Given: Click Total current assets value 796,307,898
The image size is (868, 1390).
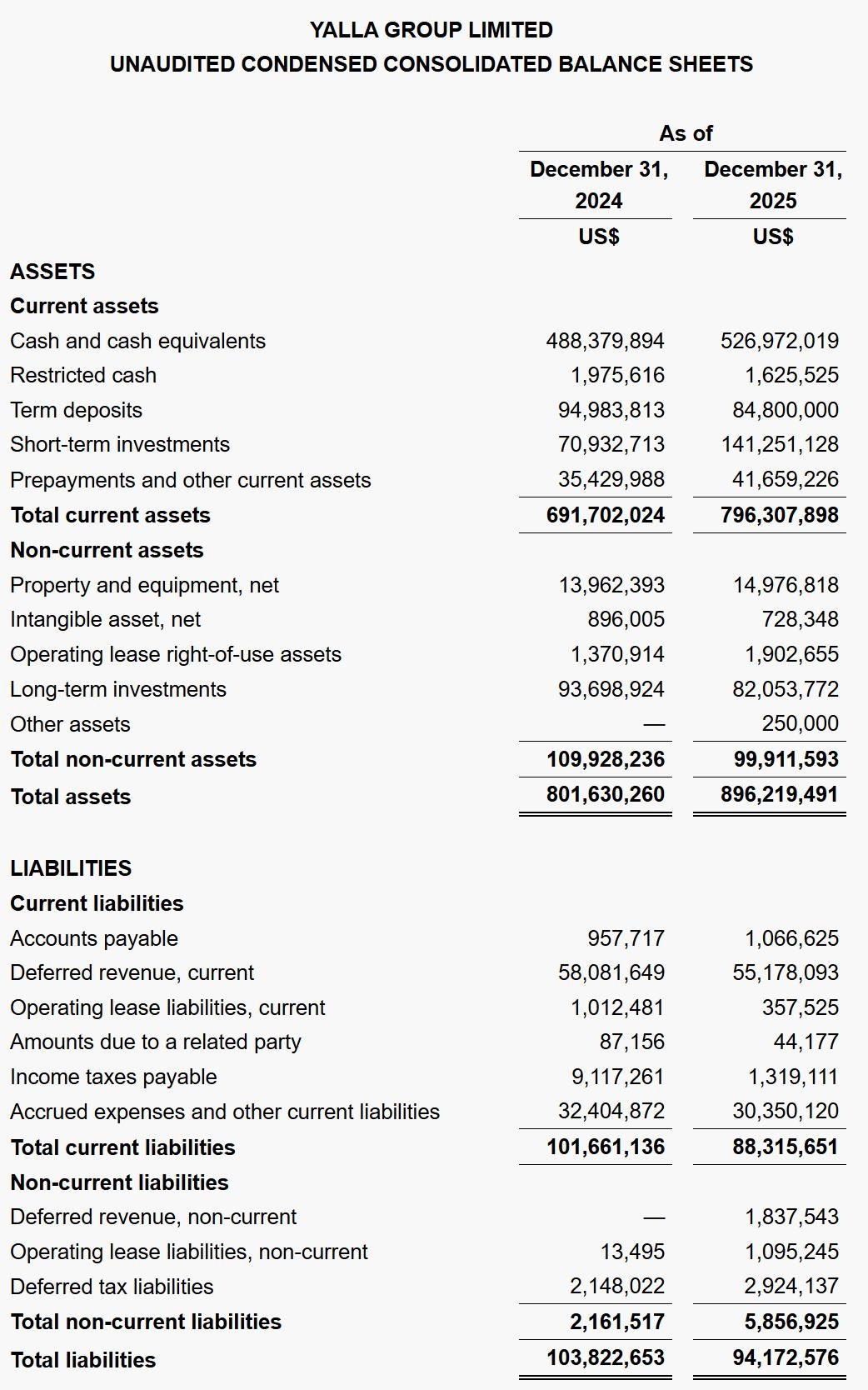Looking at the screenshot, I should pyautogui.click(x=779, y=515).
